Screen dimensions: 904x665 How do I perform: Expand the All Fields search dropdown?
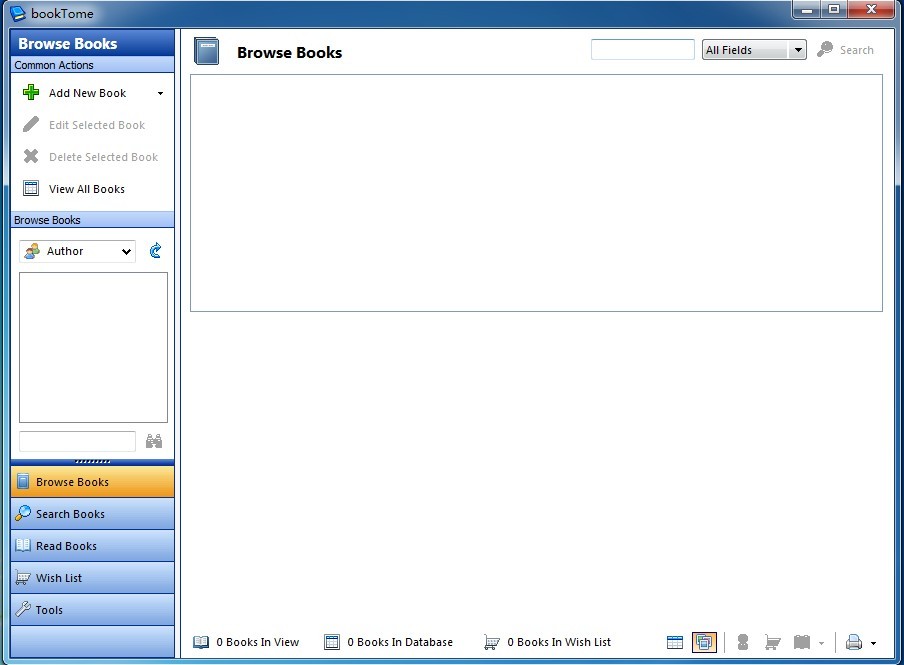click(x=754, y=50)
